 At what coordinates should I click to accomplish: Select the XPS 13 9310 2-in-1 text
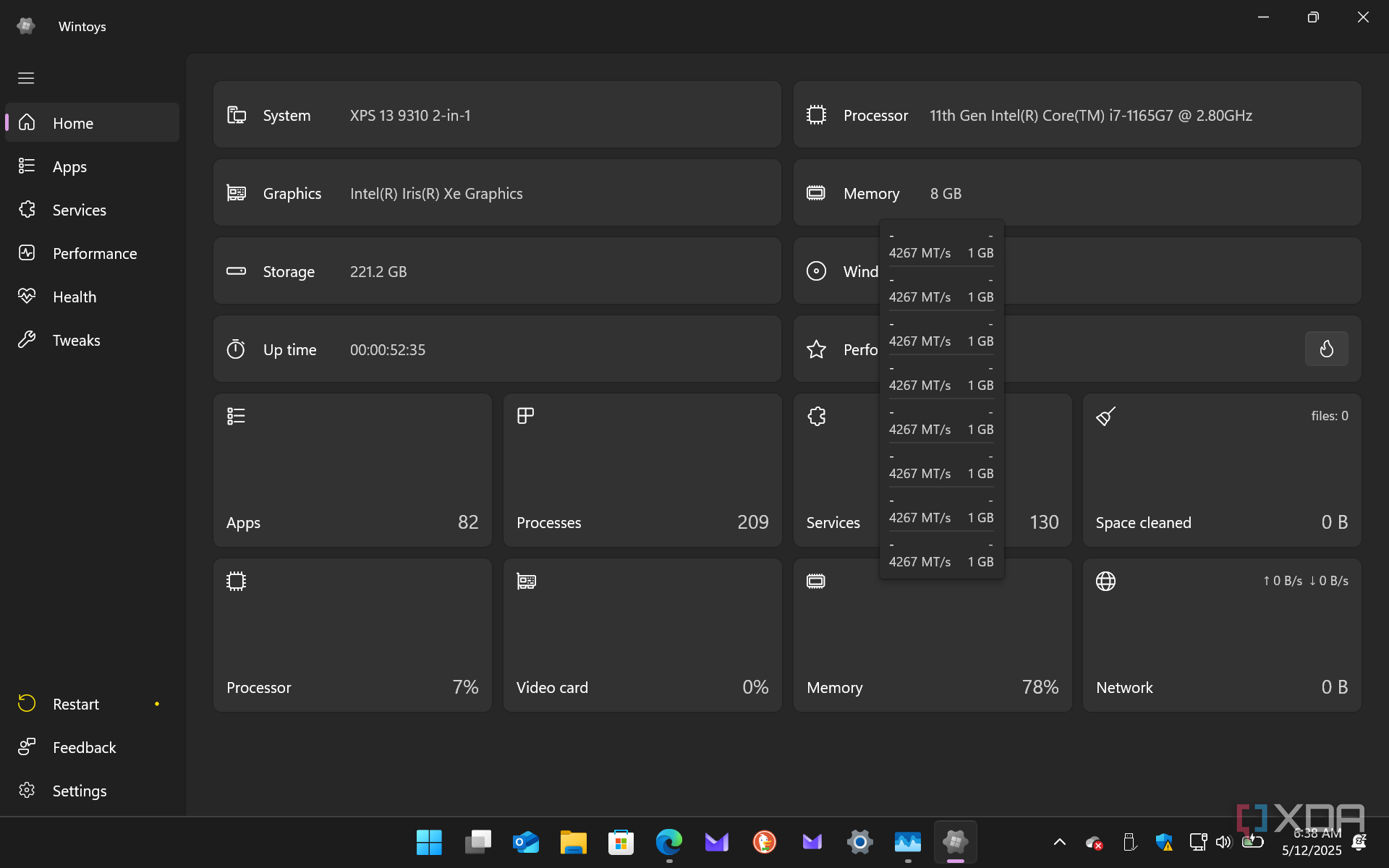pyautogui.click(x=410, y=116)
